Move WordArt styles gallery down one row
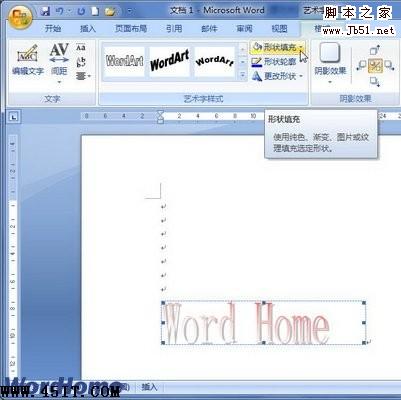Image resolution: width=401 pixels, height=400 pixels. coord(243,62)
